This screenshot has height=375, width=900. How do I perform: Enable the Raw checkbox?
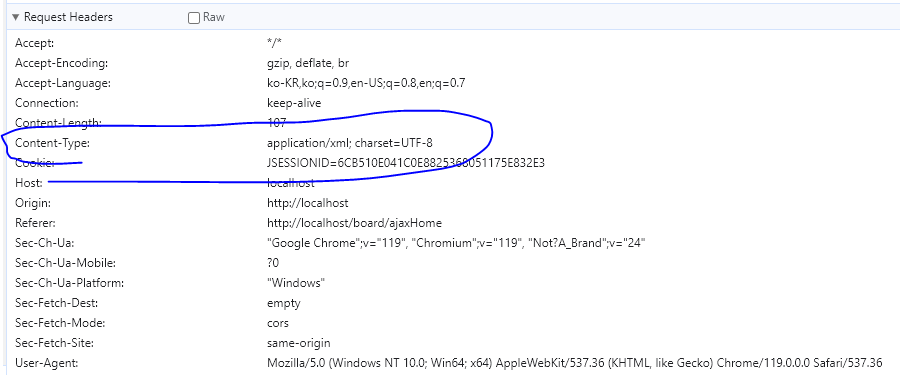(194, 18)
